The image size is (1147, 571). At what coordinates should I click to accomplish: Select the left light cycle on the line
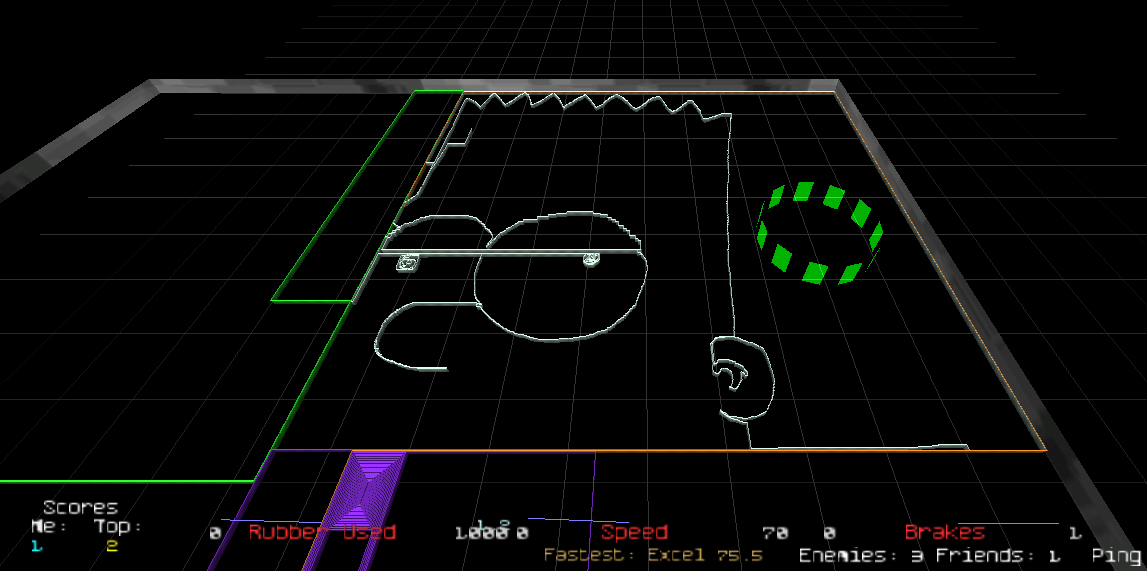[407, 263]
